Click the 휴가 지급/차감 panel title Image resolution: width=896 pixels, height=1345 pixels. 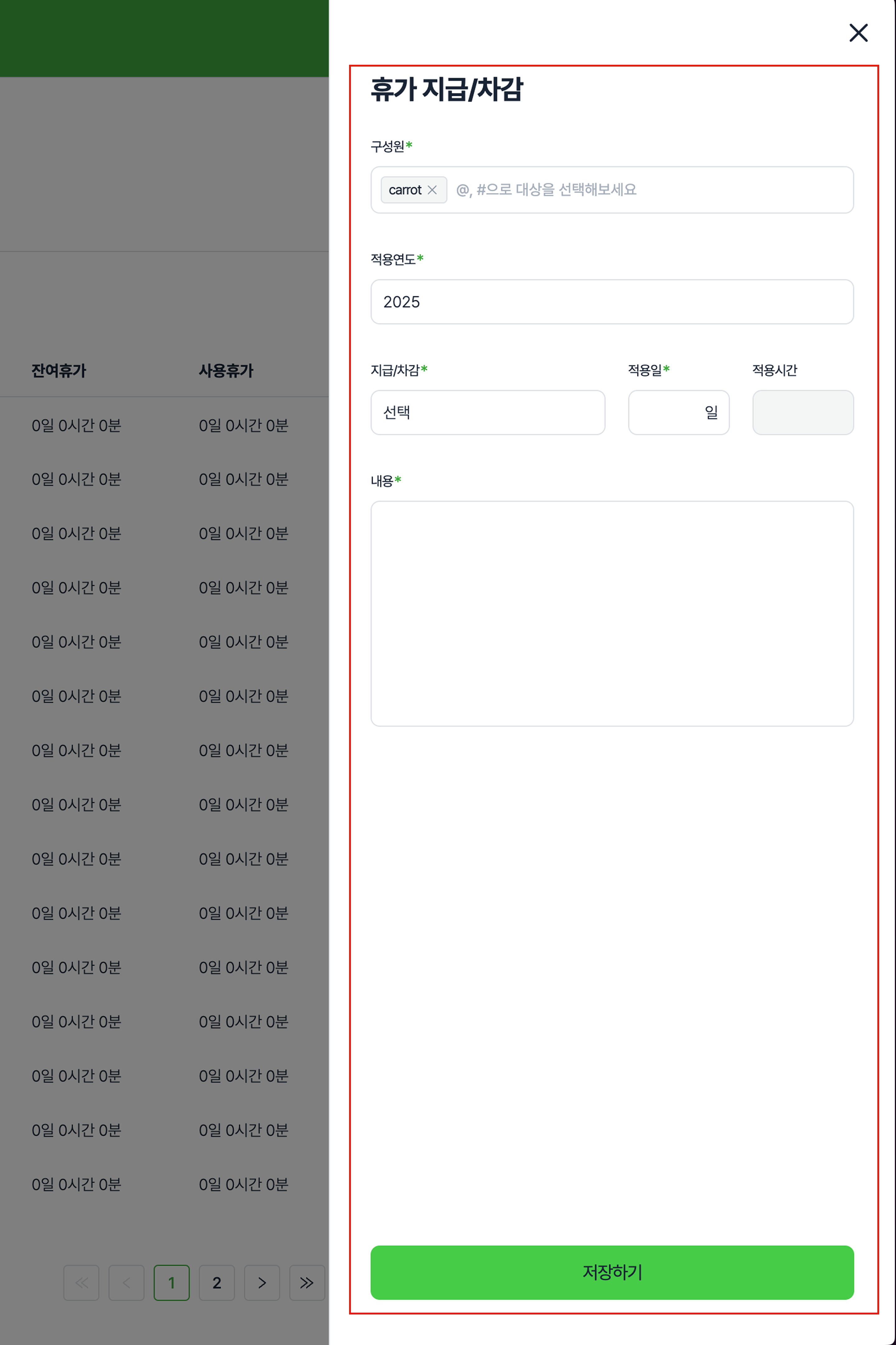(x=446, y=90)
